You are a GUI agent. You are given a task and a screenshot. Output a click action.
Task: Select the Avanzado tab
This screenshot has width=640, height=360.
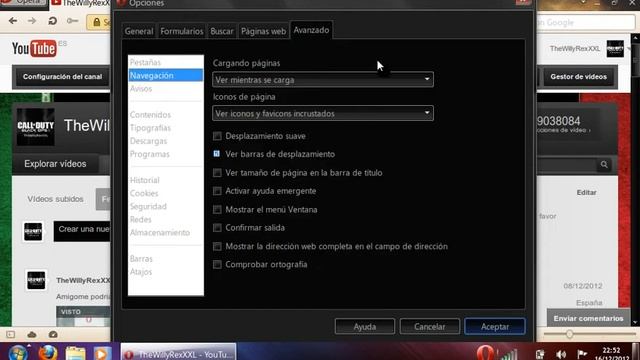[x=311, y=30]
